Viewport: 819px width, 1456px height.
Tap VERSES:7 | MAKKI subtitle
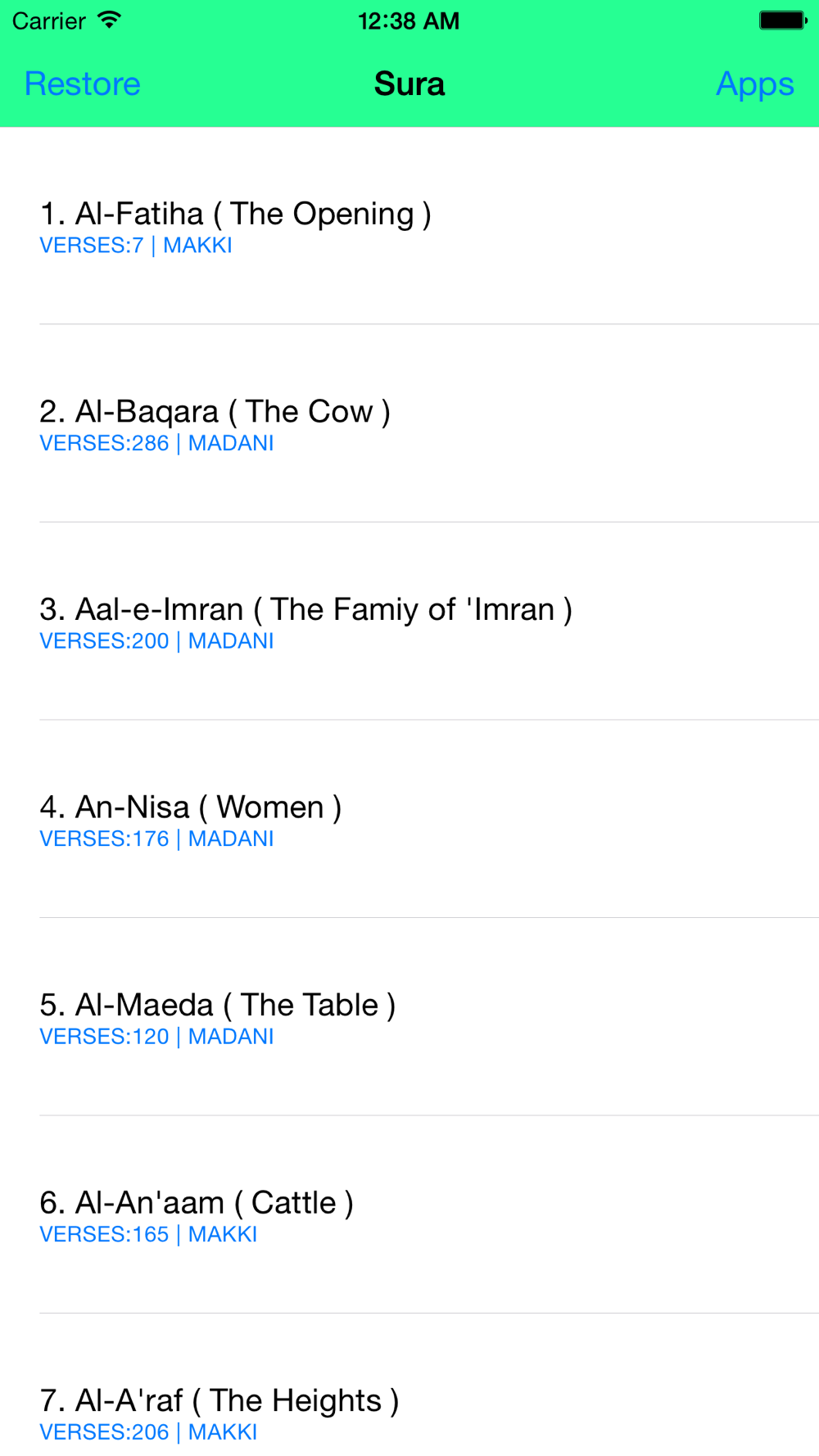[136, 246]
